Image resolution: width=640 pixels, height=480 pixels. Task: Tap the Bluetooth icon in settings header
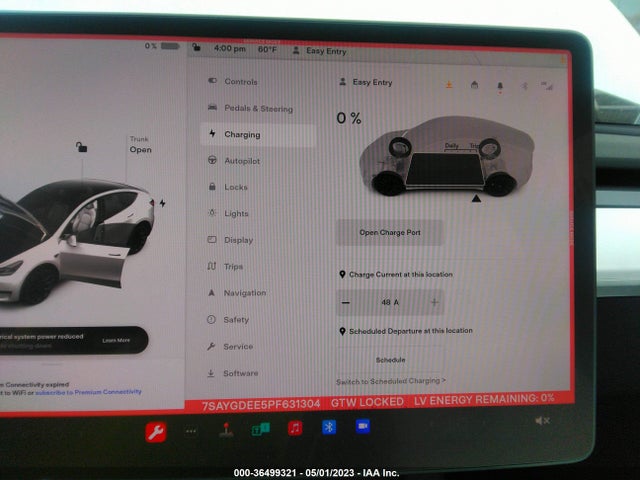[x=525, y=86]
